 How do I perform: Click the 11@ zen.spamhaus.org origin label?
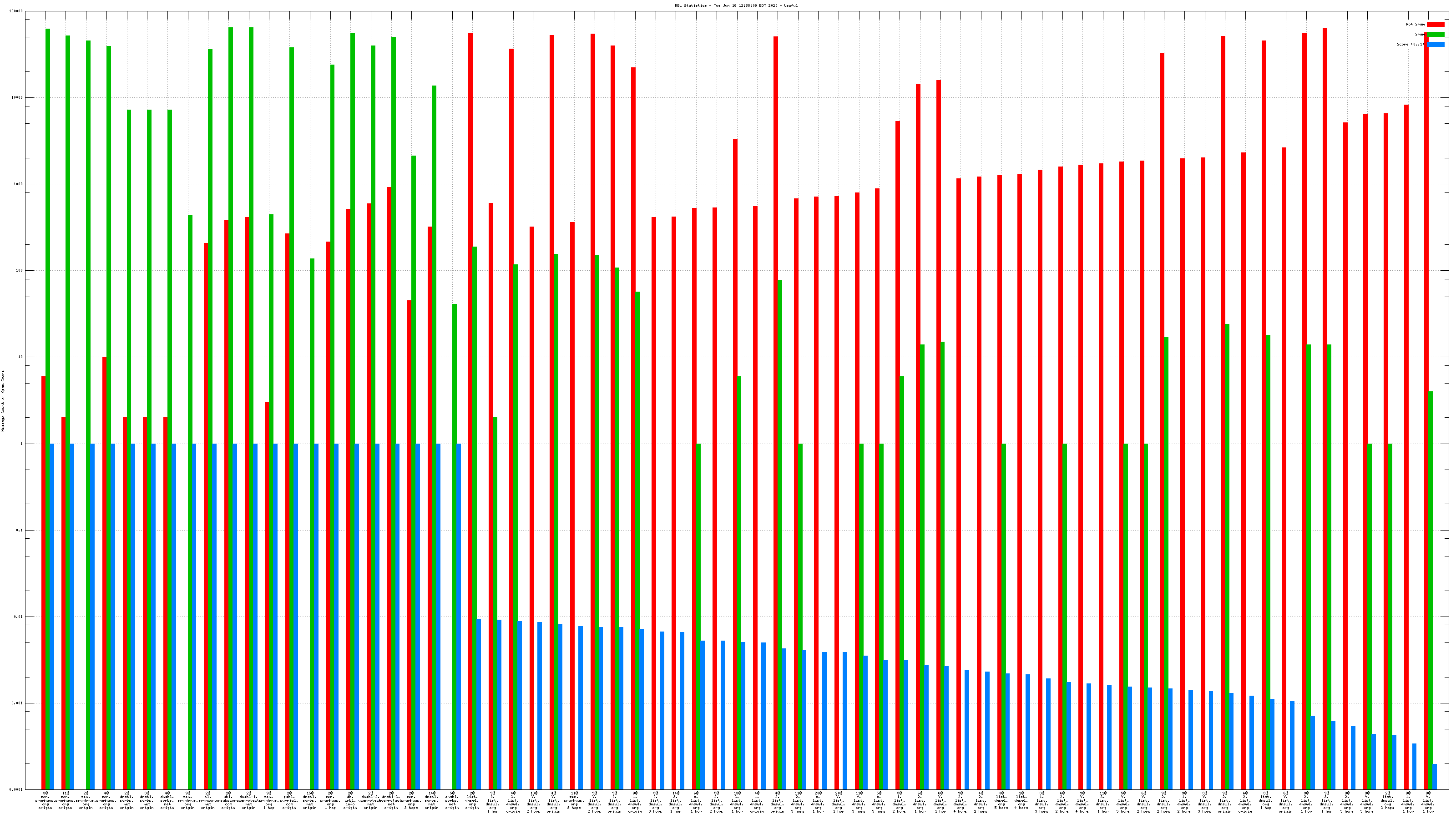[x=66, y=800]
